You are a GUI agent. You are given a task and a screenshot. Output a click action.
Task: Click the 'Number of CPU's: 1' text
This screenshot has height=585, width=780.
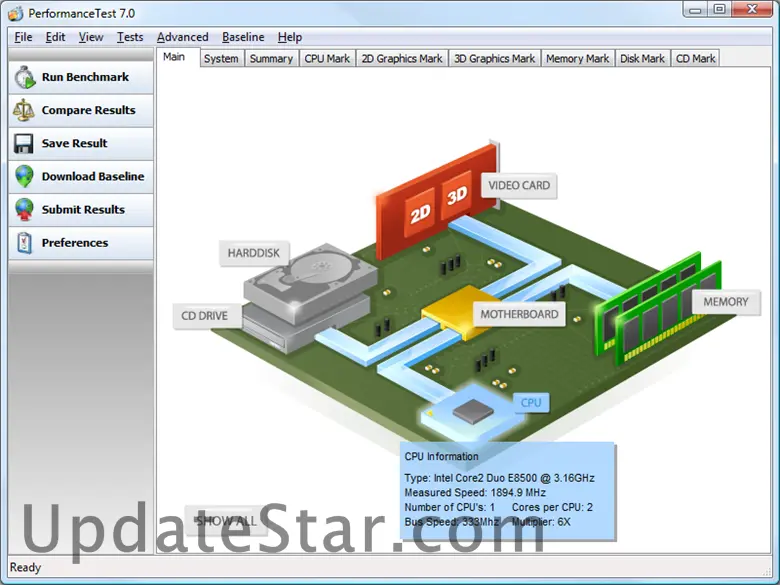(450, 507)
